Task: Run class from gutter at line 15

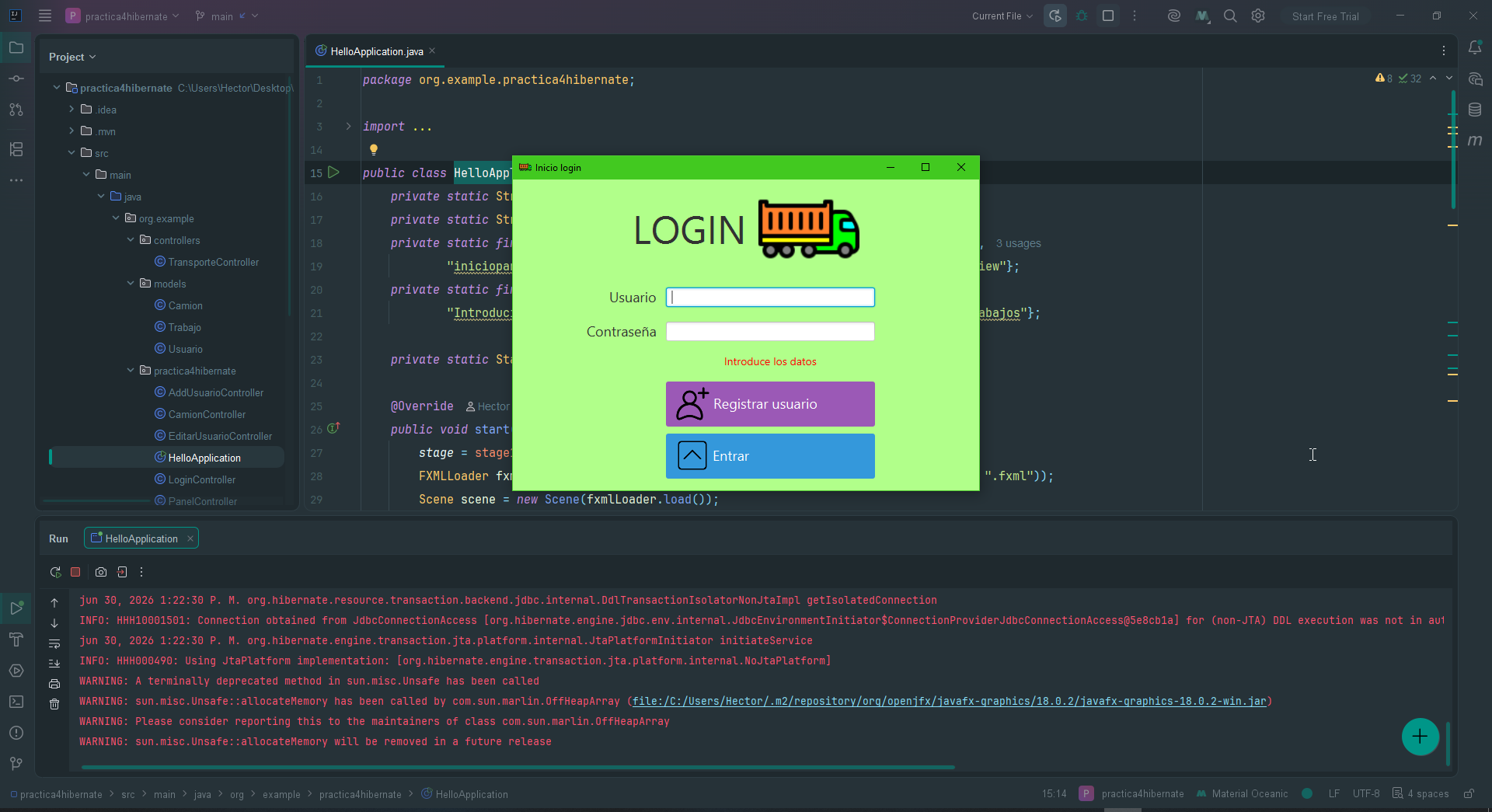Action: [x=333, y=173]
